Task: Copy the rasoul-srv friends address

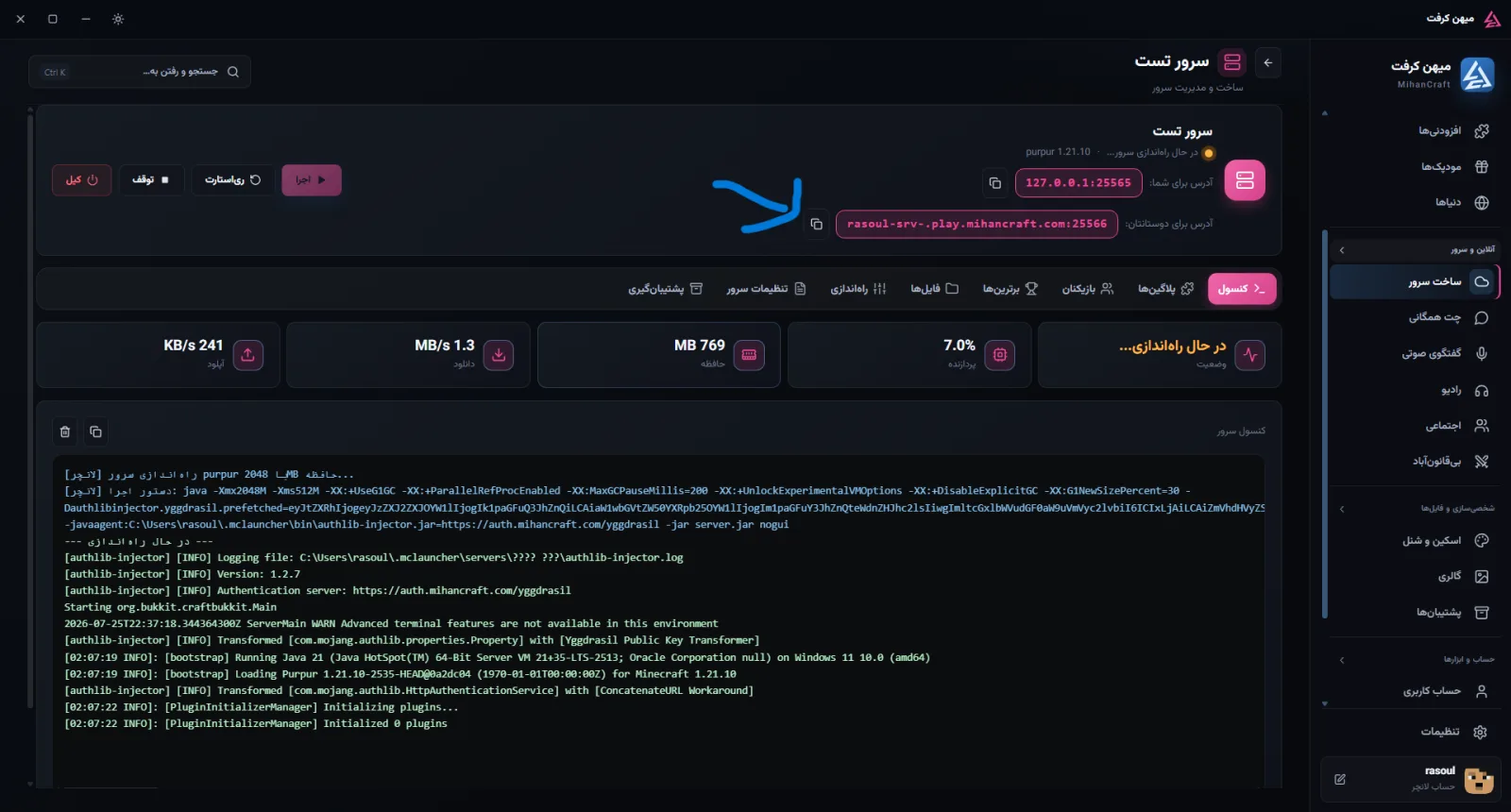Action: tap(816, 224)
